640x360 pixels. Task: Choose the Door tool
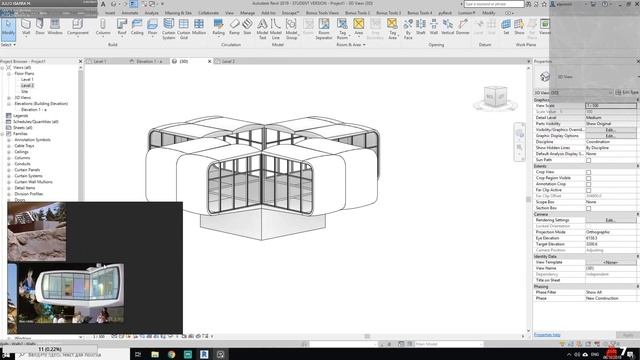click(x=40, y=27)
